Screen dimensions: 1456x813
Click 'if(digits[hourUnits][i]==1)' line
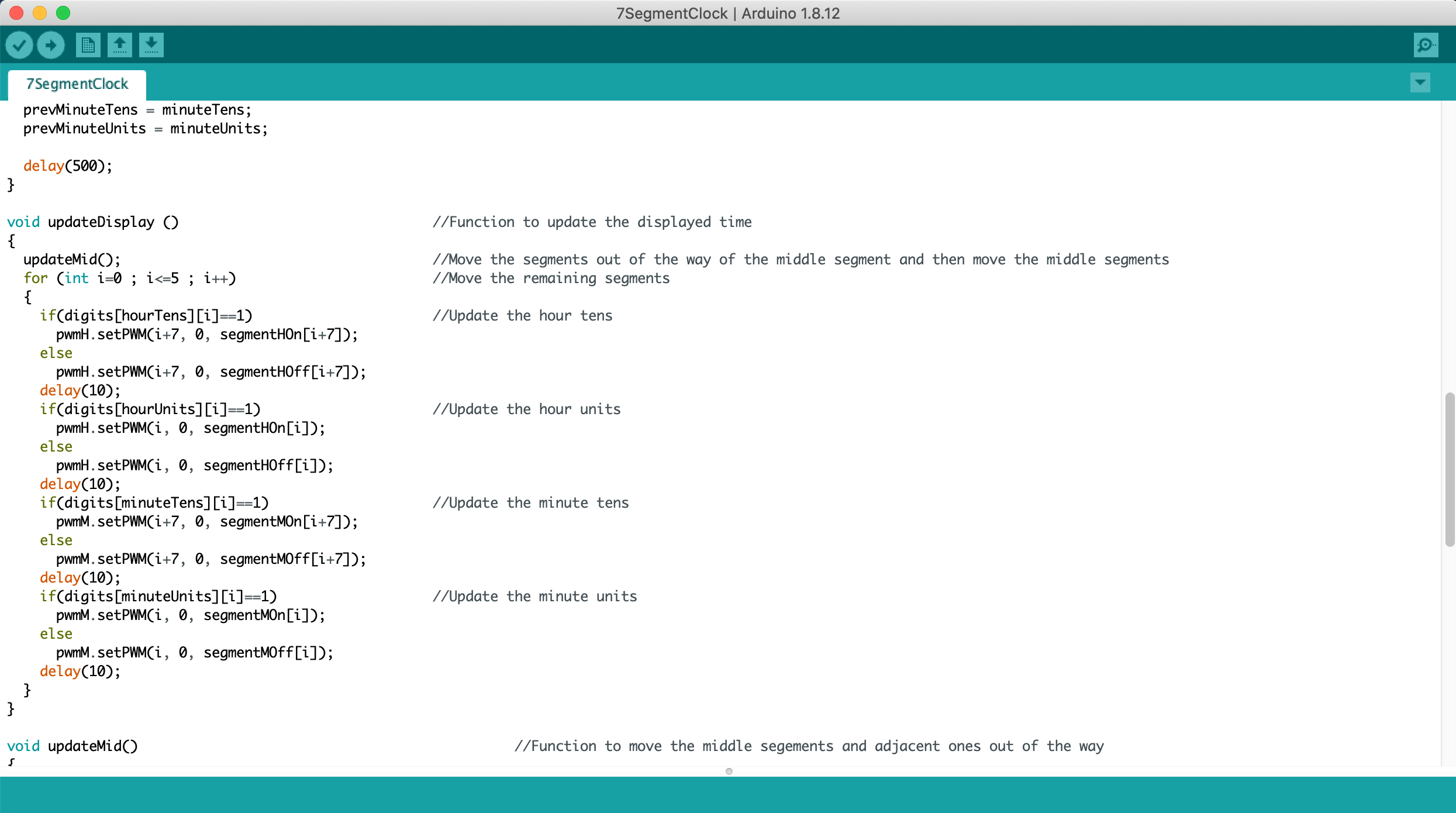coord(150,409)
